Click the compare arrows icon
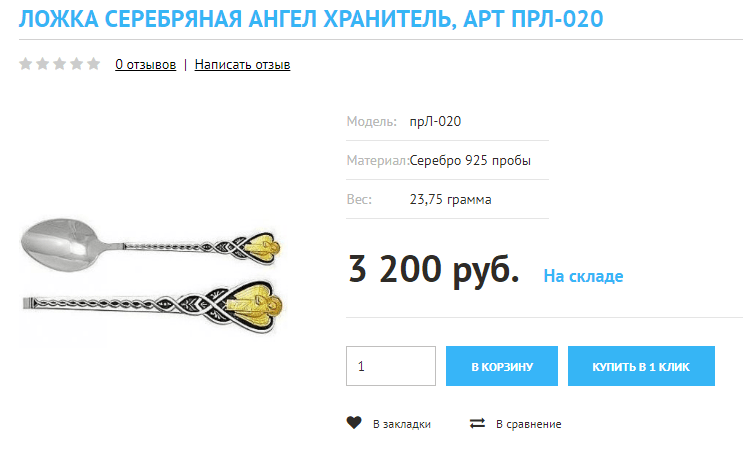 tap(477, 423)
